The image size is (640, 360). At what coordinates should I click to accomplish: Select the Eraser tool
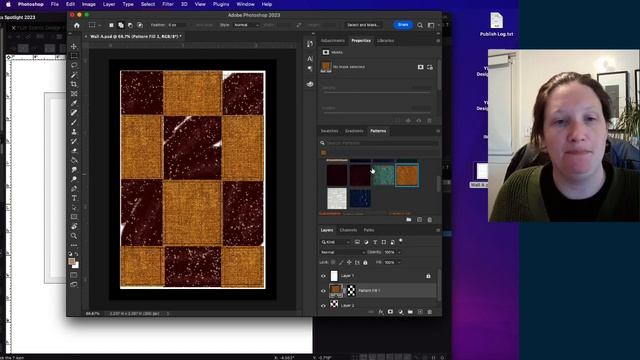[x=74, y=151]
